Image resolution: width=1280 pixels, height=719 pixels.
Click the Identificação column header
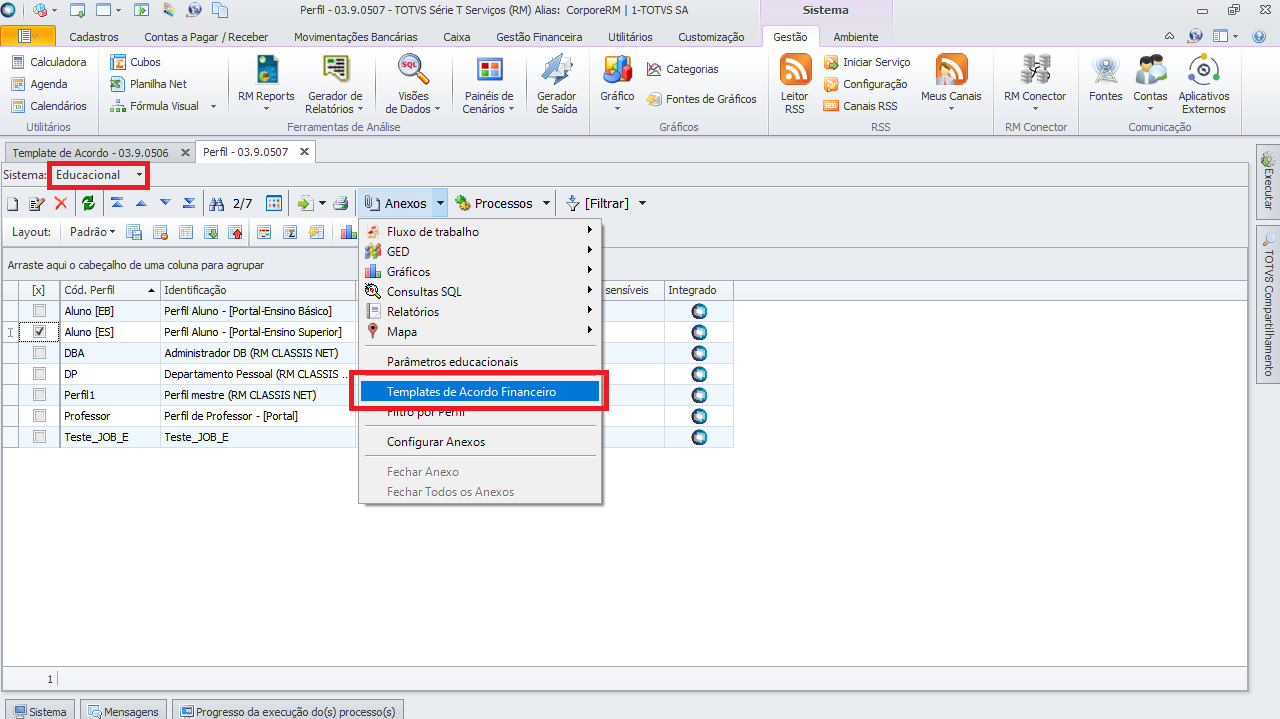pyautogui.click(x=258, y=290)
